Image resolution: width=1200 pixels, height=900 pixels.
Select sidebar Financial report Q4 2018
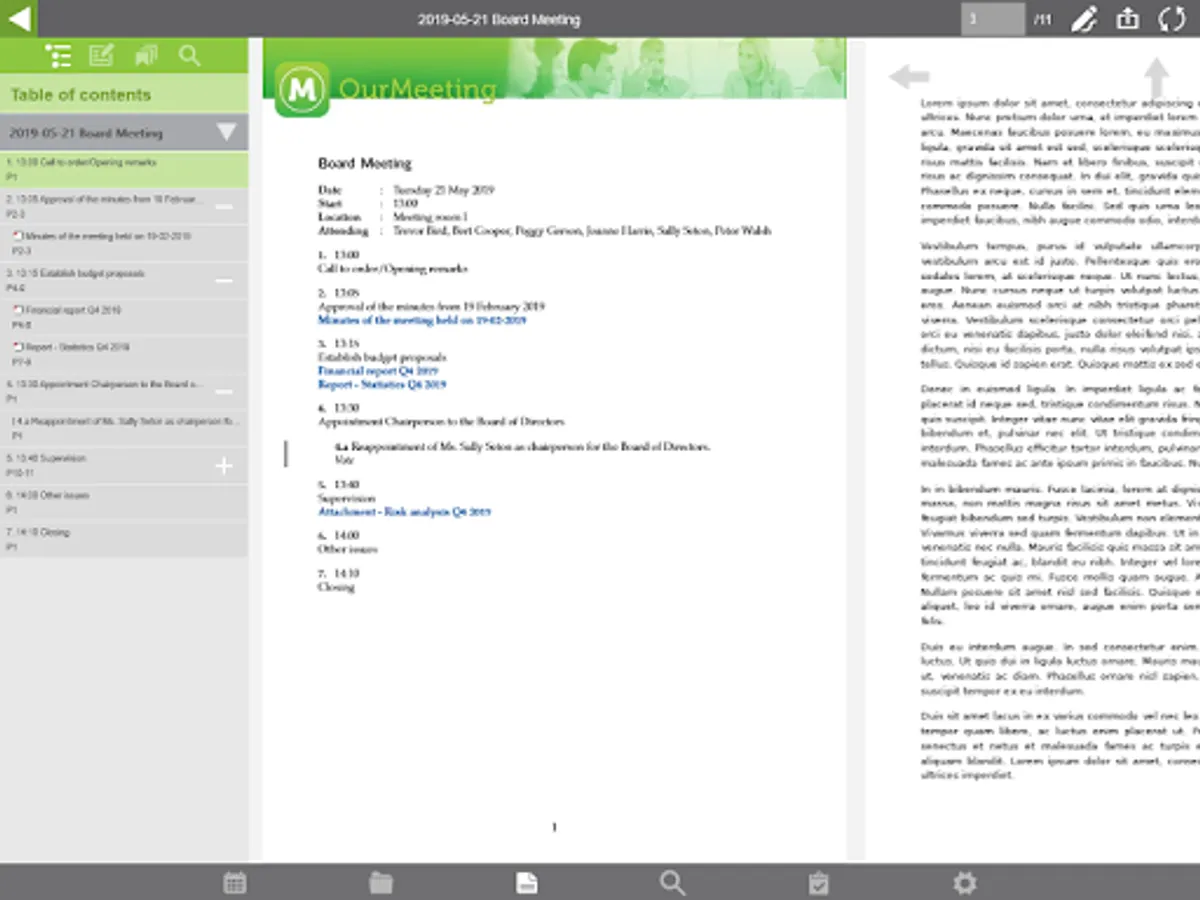(124, 317)
